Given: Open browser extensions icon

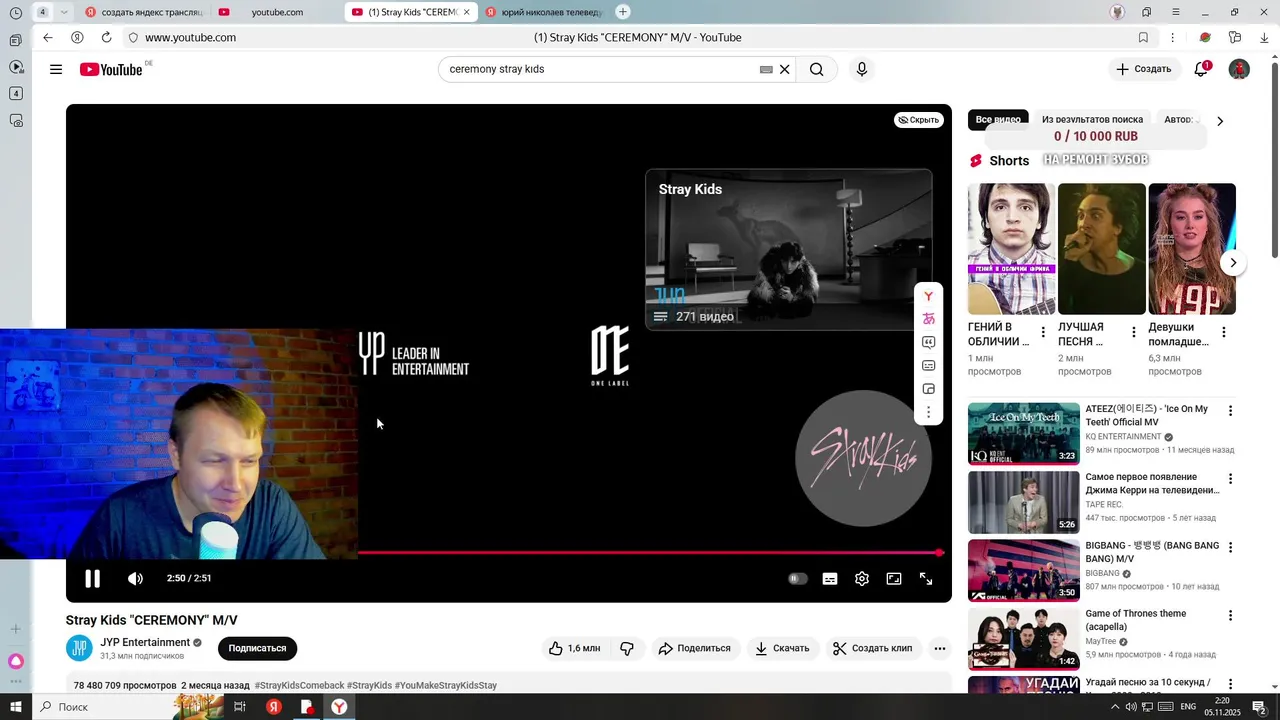Looking at the screenshot, I should click(1235, 37).
